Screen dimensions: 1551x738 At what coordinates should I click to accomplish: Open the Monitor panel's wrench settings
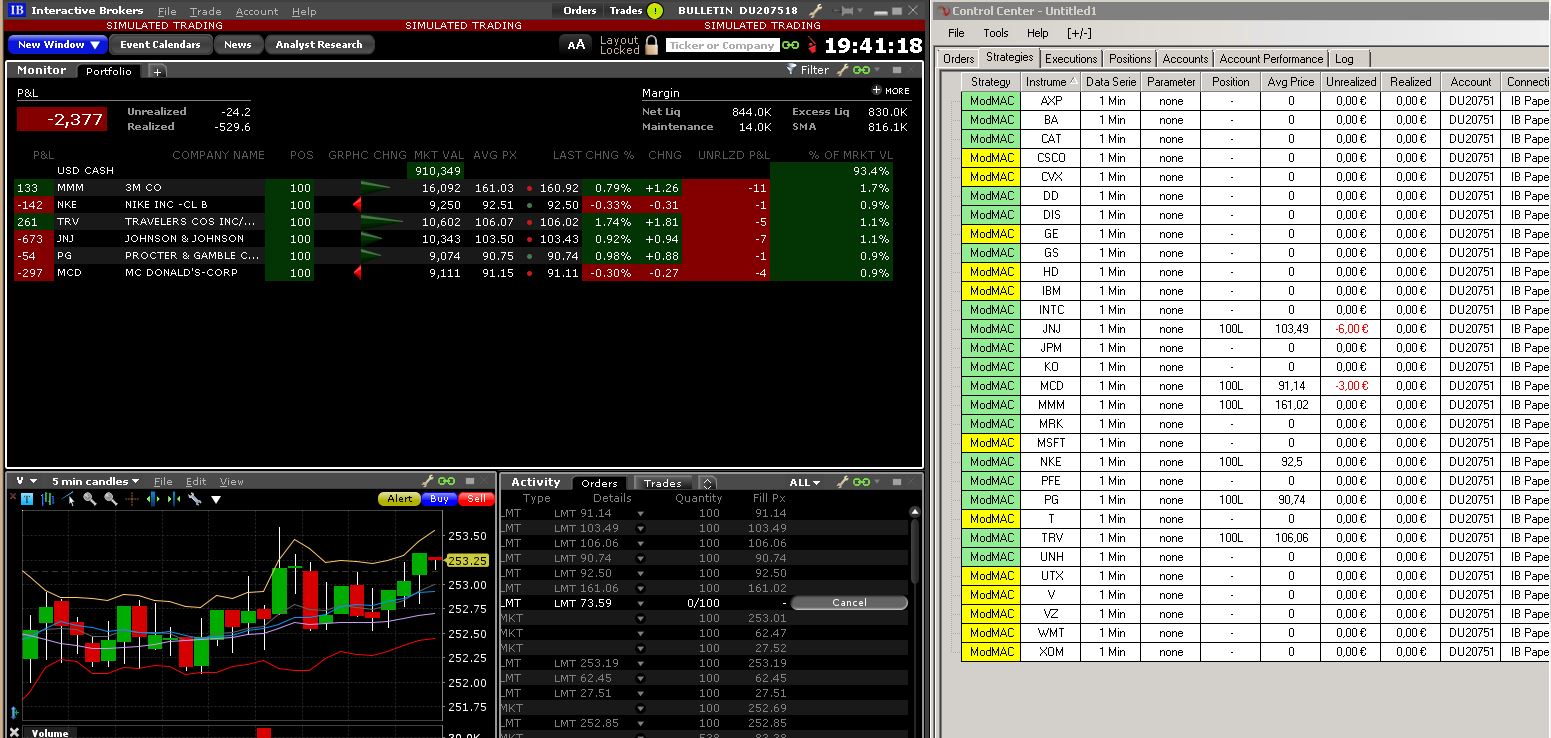(842, 70)
